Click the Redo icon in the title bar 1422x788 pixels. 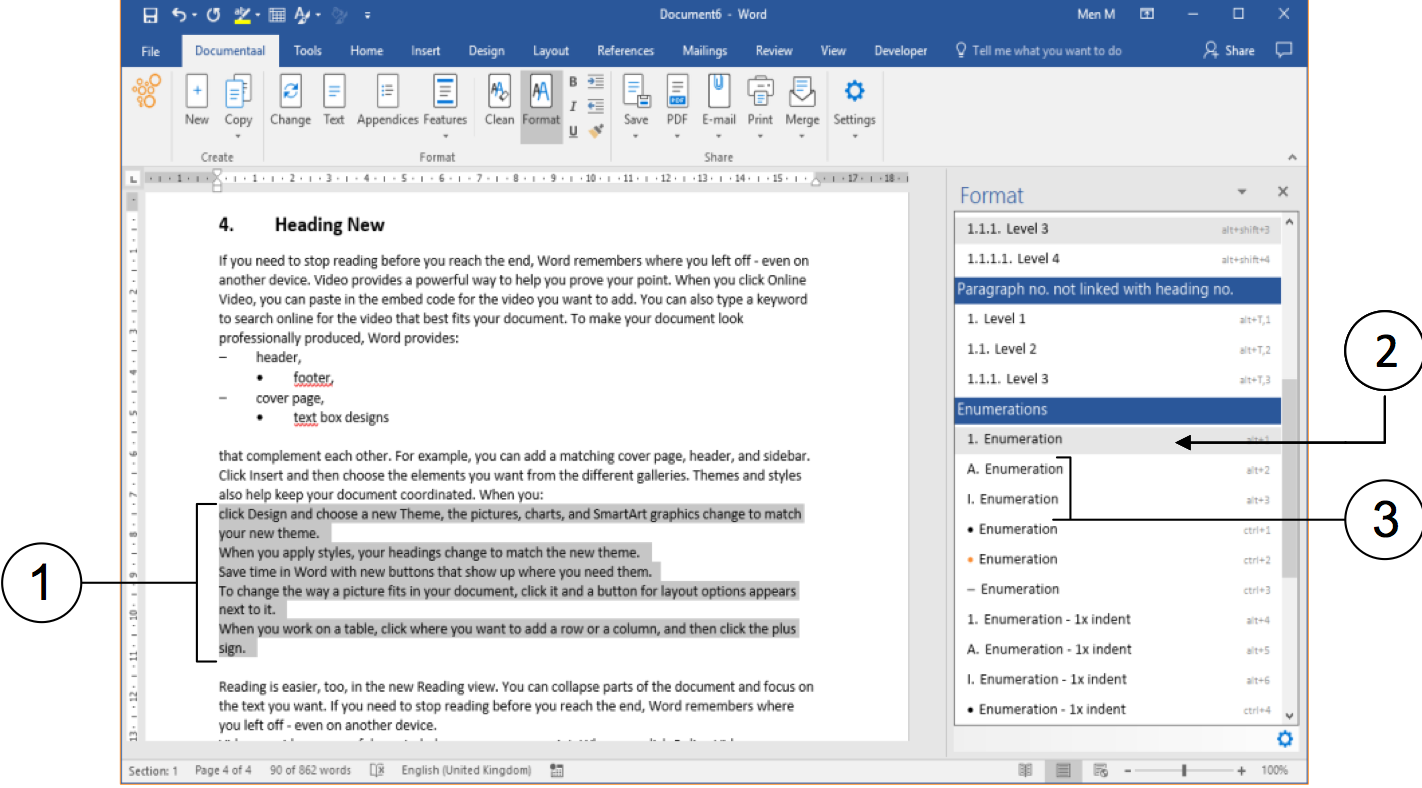tap(212, 15)
